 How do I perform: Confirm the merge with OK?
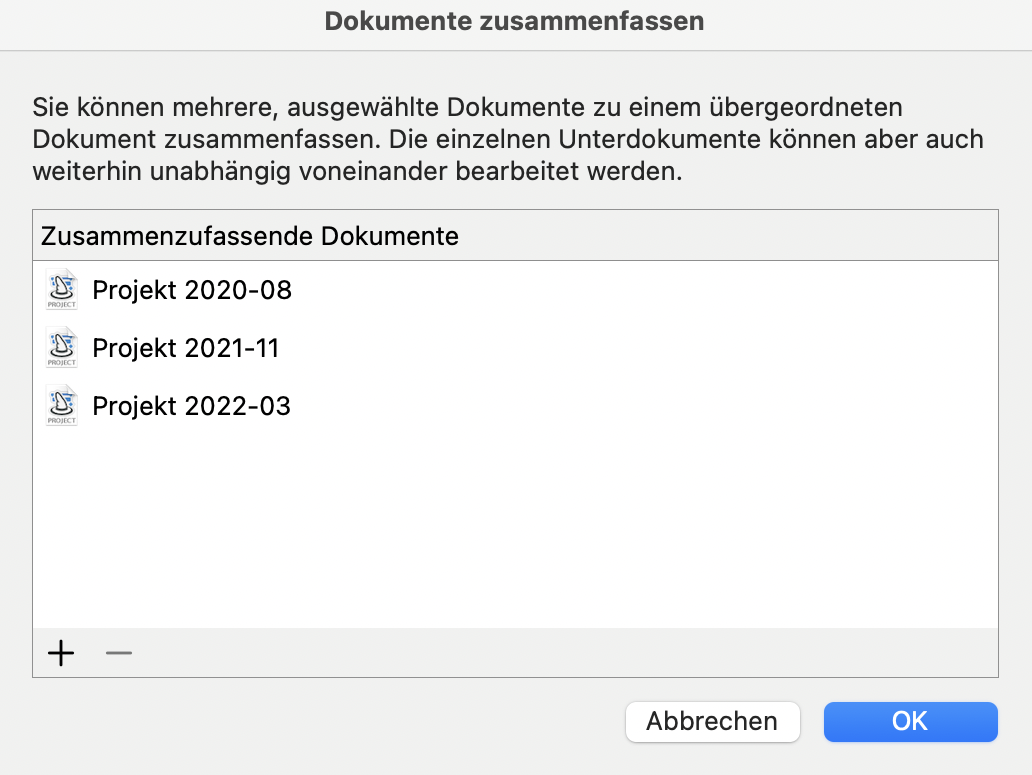[x=909, y=721]
